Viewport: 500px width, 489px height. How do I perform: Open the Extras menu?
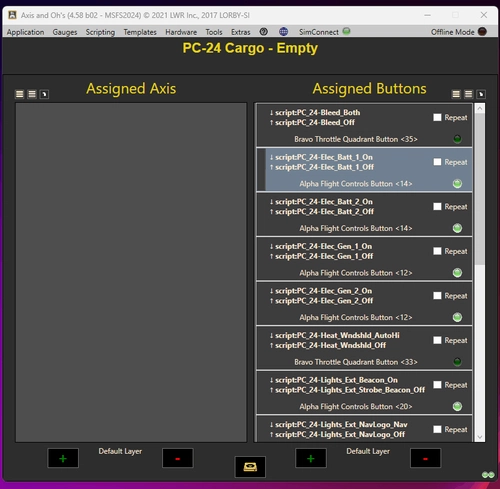click(241, 32)
